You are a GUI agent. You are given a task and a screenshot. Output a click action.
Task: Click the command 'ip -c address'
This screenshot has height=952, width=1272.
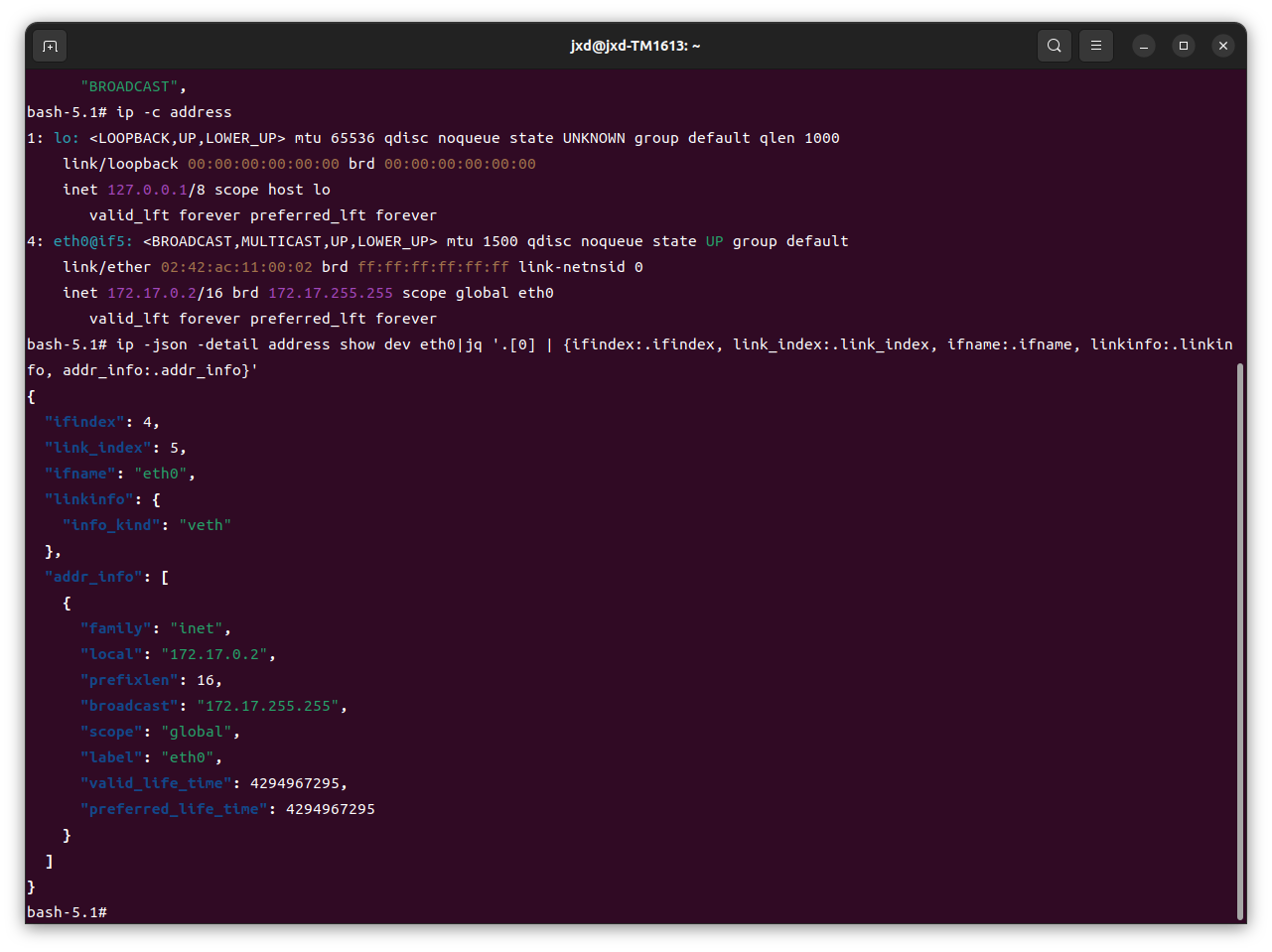click(174, 112)
